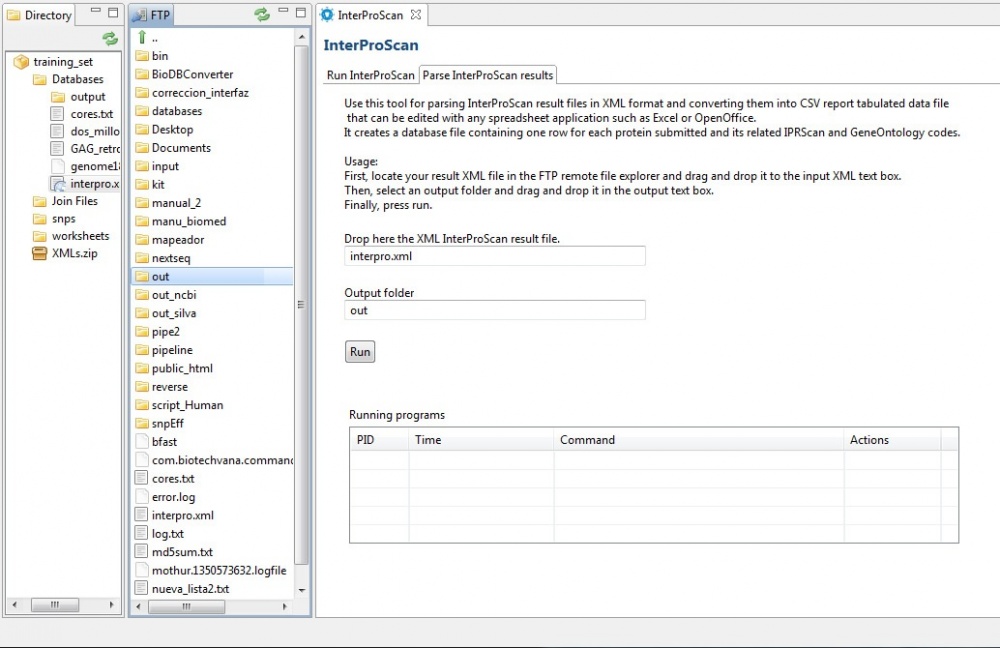Click the Output folder text field
The height and width of the screenshot is (648, 1000).
click(495, 311)
